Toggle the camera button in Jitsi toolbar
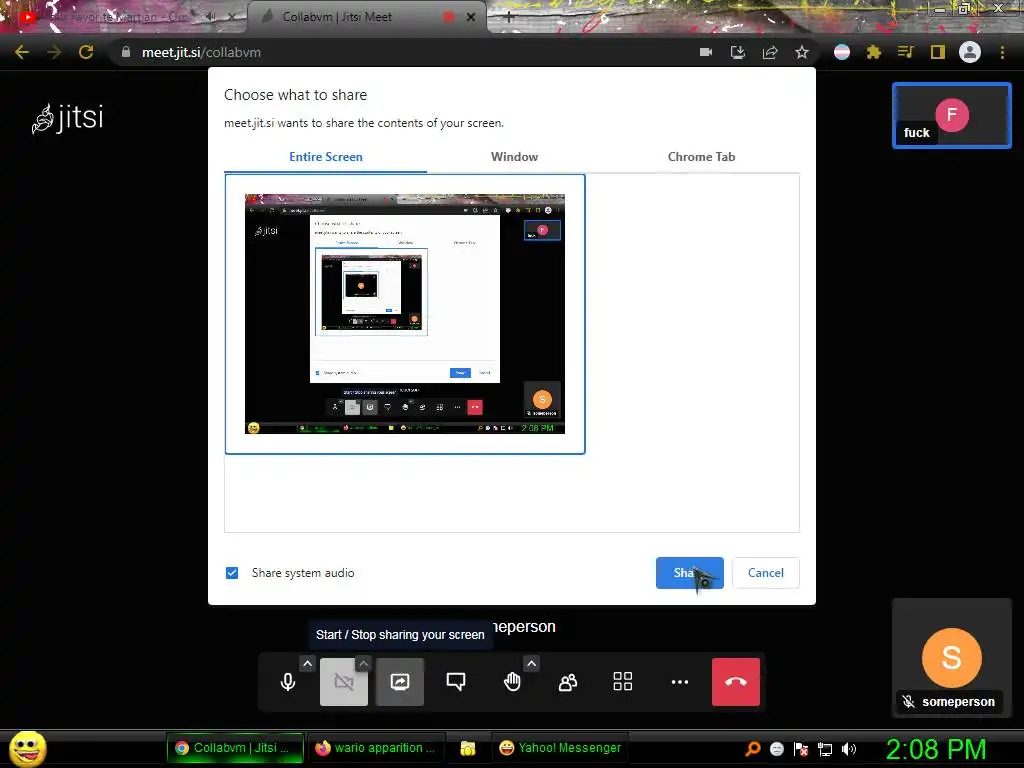1024x768 pixels. click(x=344, y=682)
